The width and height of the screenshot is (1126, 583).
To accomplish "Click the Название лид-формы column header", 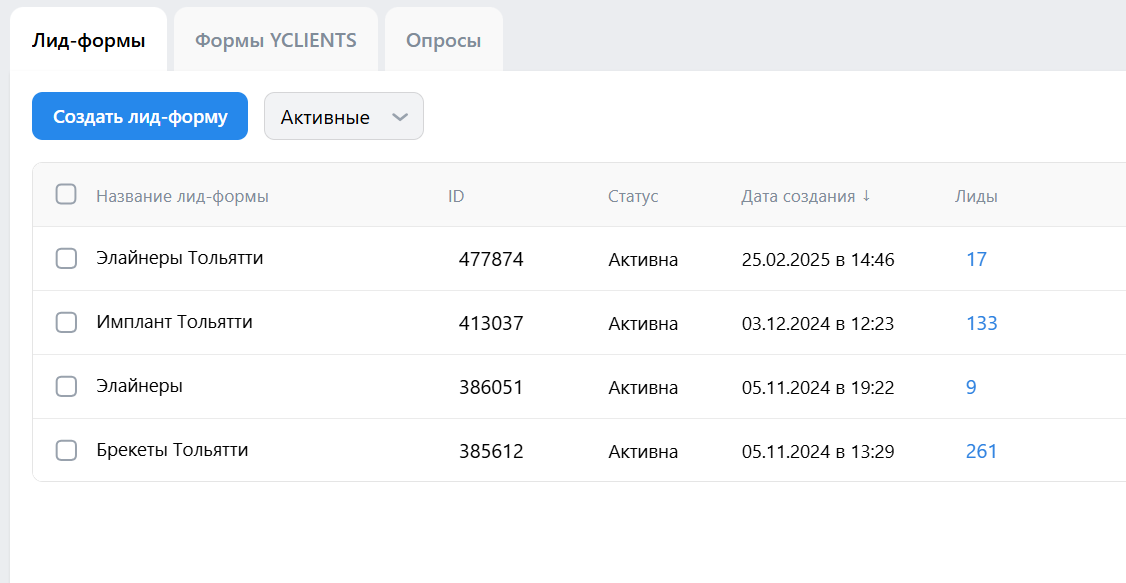I will point(182,197).
